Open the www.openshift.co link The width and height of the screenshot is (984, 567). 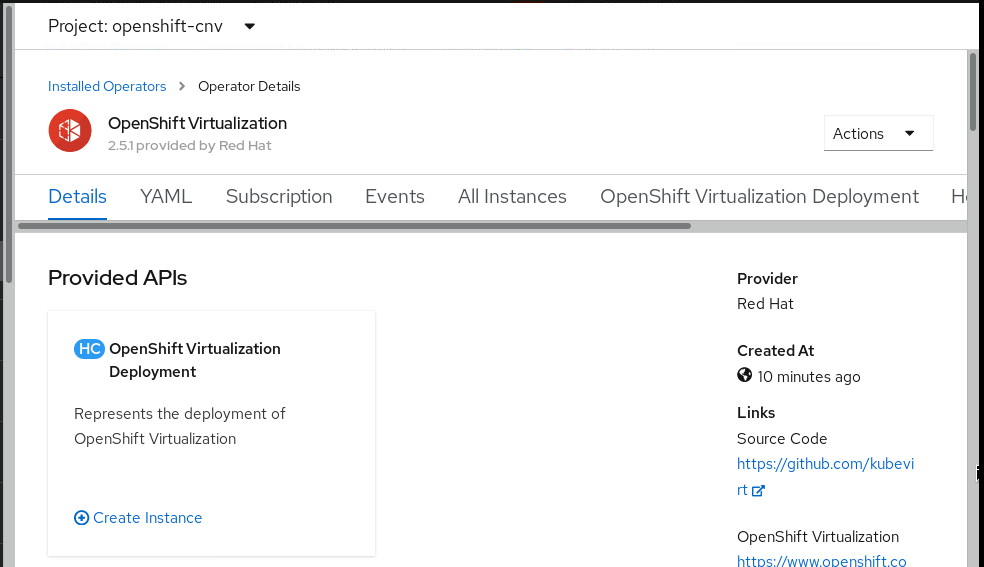[x=821, y=561]
